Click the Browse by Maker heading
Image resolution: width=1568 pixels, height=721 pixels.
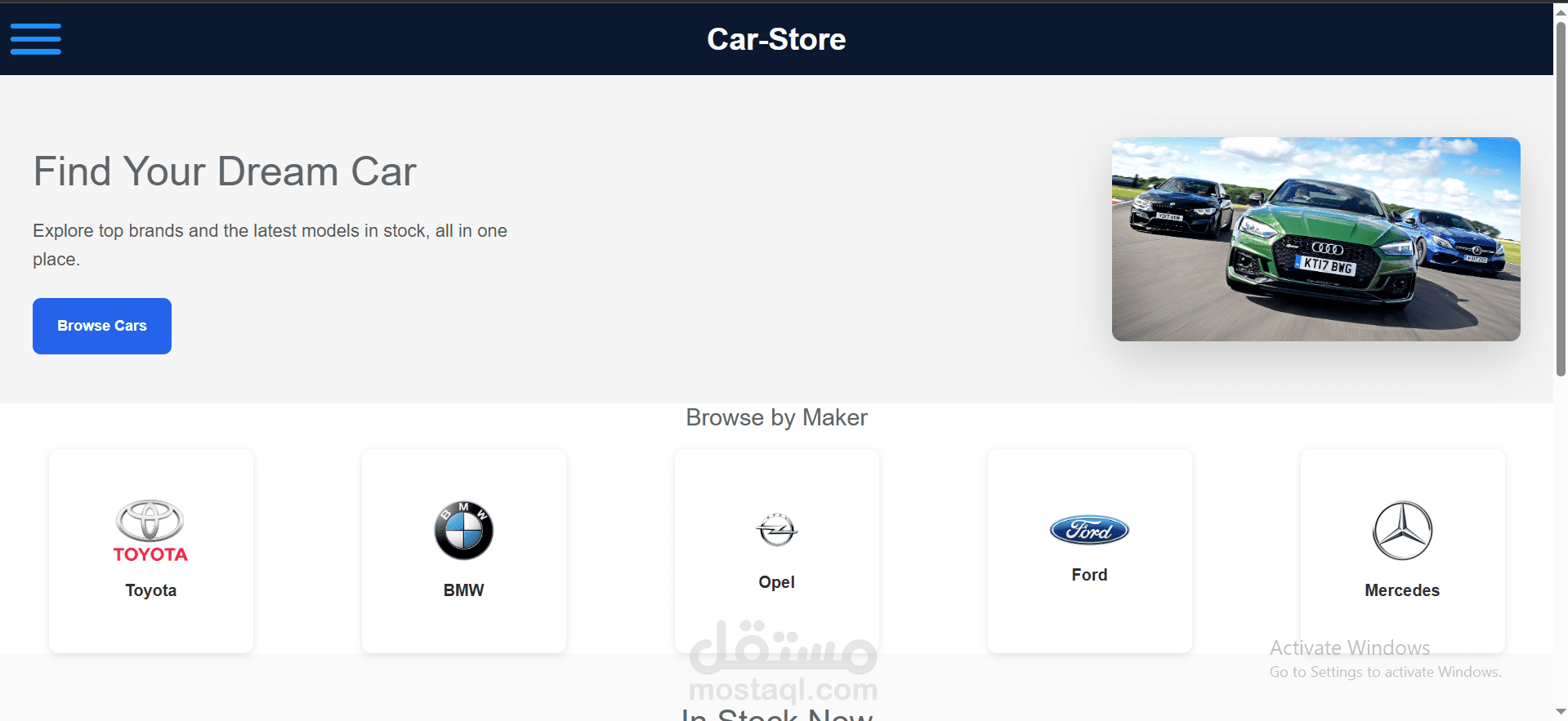[x=776, y=417]
